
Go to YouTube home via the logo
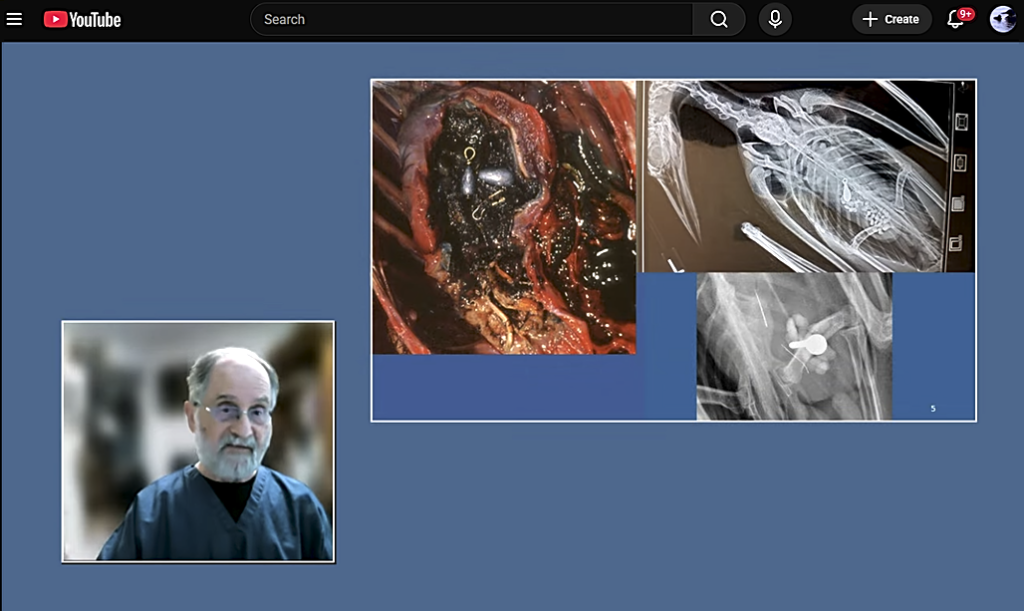(x=82, y=20)
